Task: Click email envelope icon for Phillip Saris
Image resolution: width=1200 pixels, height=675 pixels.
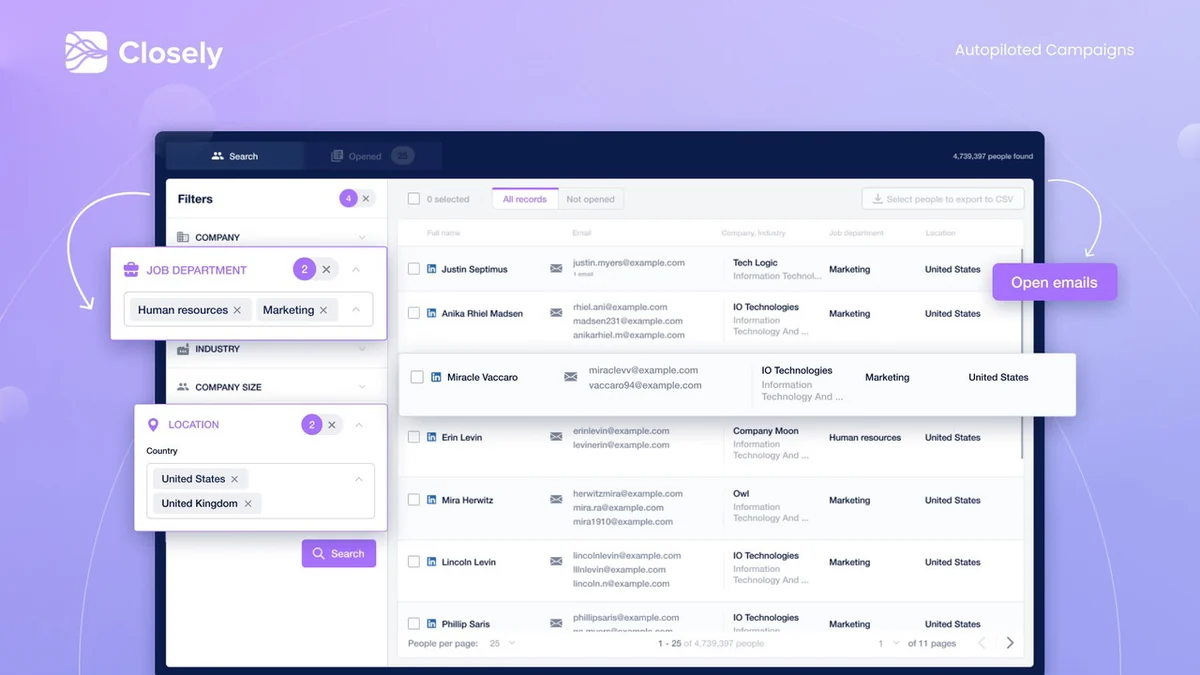Action: click(x=556, y=624)
